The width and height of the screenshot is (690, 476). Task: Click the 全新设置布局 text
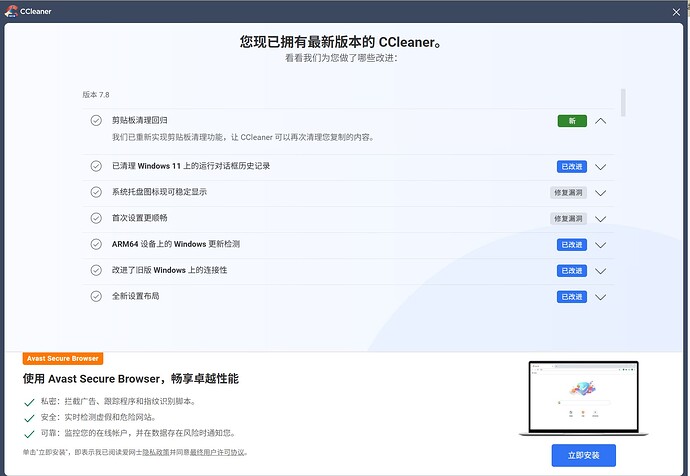tap(136, 296)
